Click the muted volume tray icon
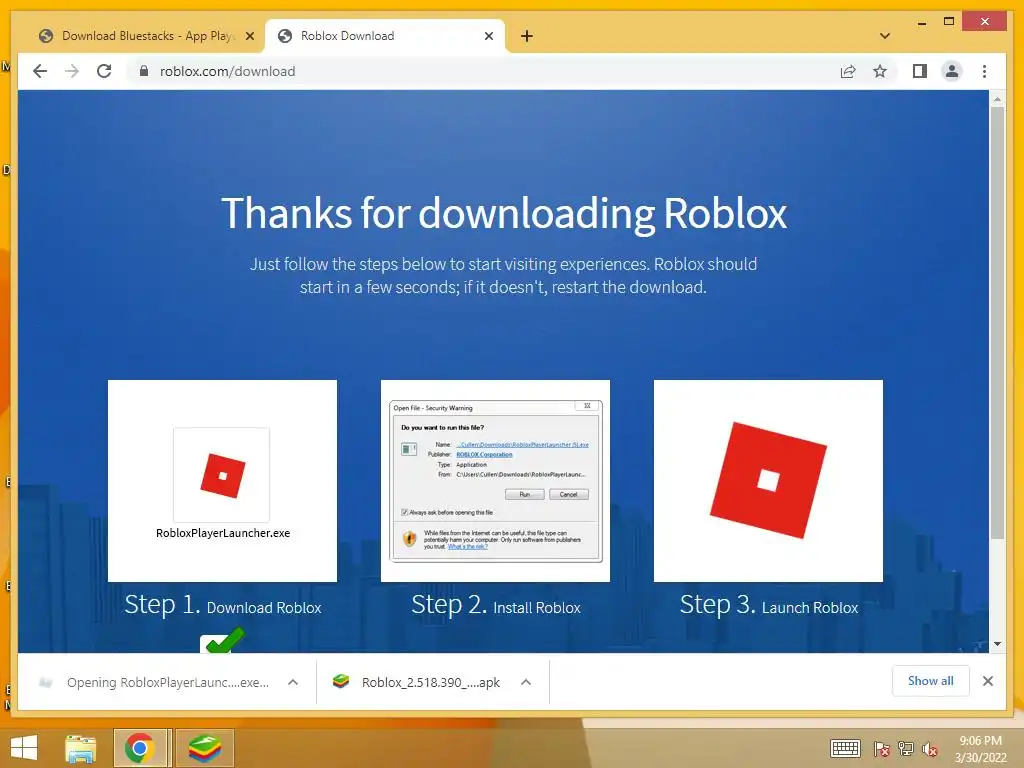Image resolution: width=1024 pixels, height=768 pixels. (929, 748)
